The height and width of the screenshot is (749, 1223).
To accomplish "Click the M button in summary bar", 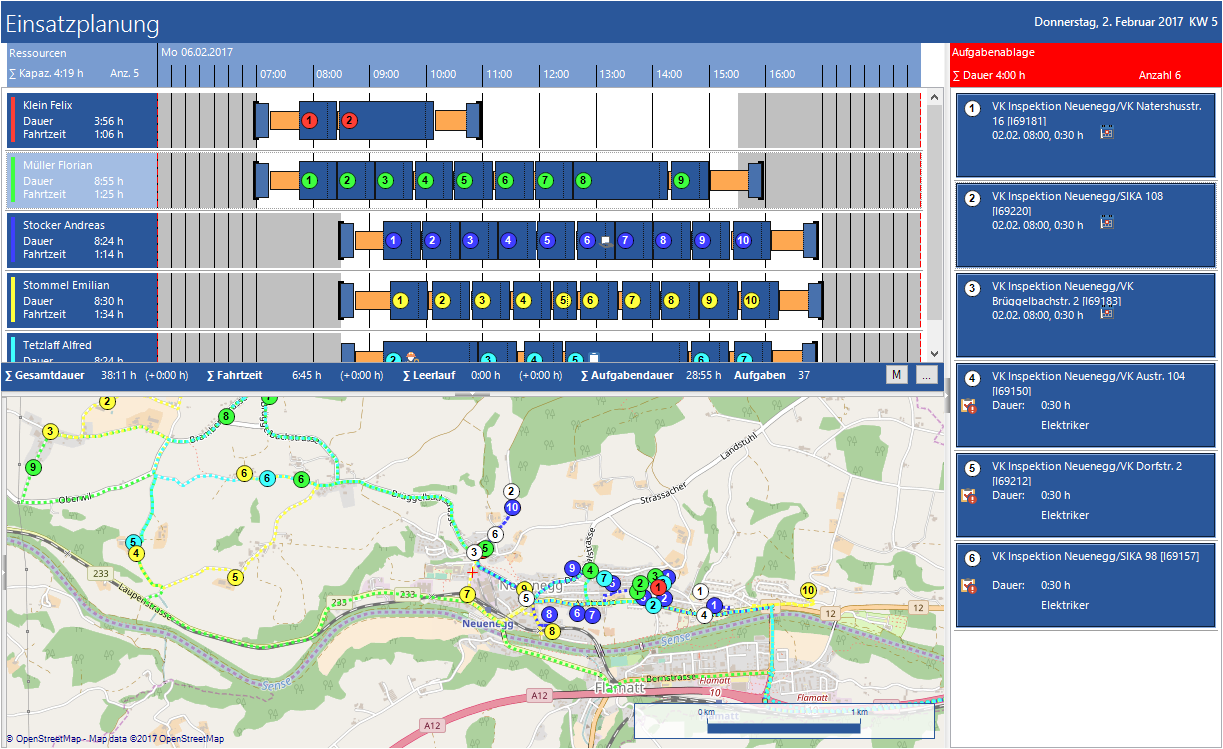I will [897, 375].
